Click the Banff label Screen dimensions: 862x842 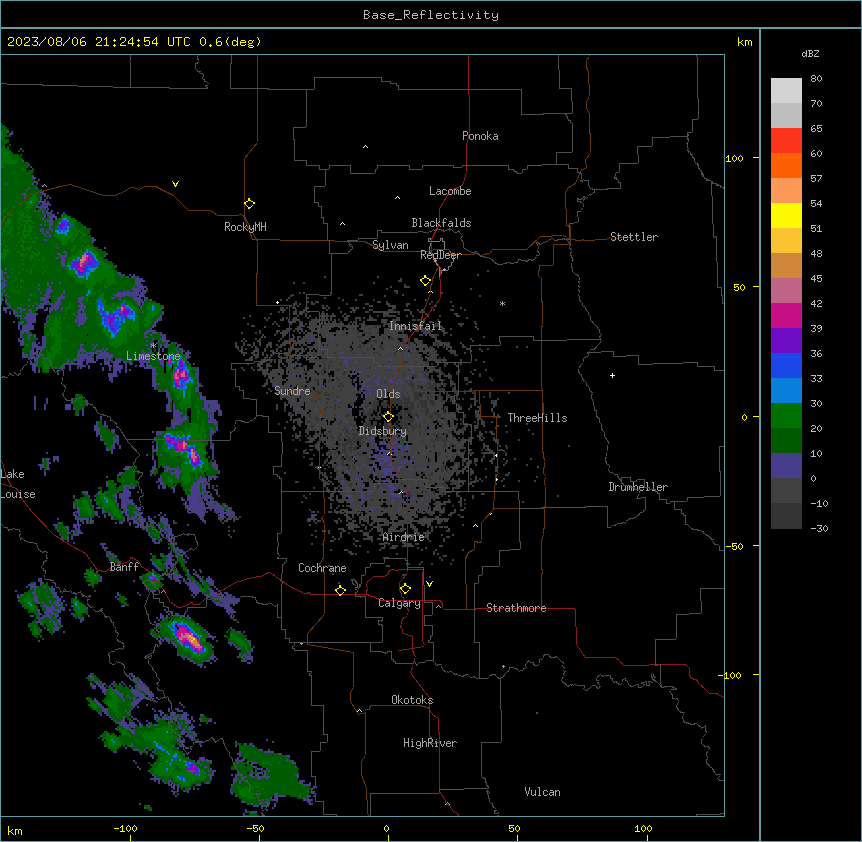pyautogui.click(x=124, y=567)
